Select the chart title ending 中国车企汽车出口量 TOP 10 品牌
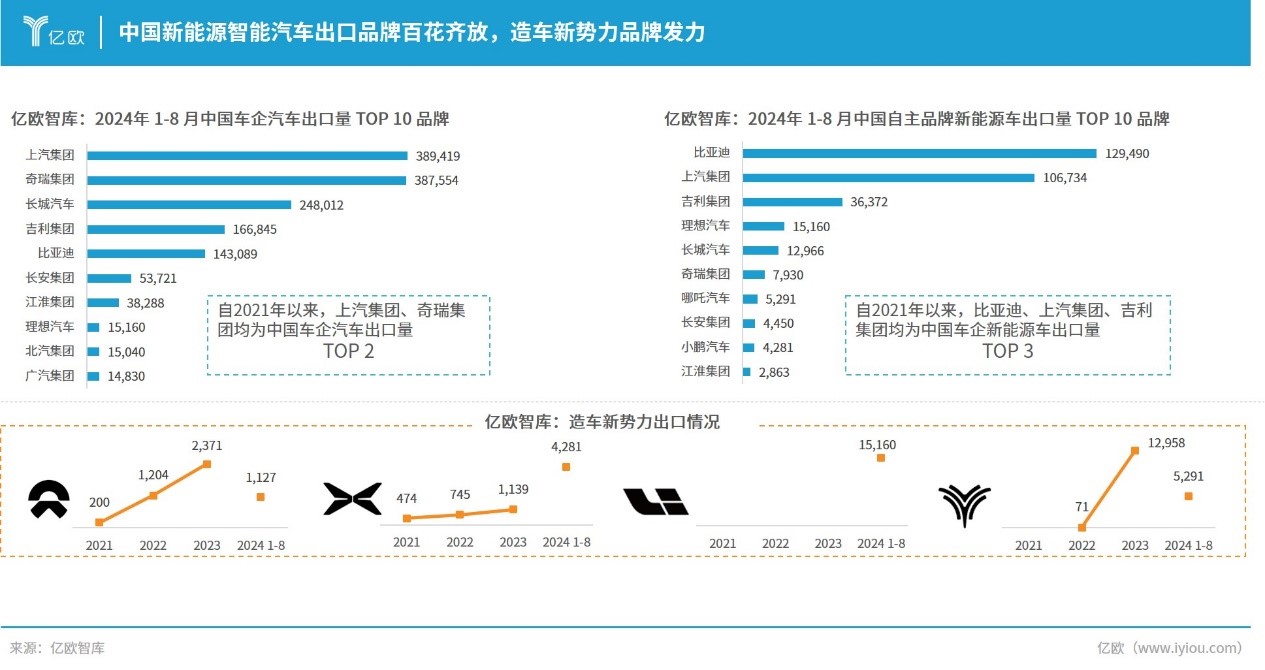The height and width of the screenshot is (670, 1265). [230, 119]
